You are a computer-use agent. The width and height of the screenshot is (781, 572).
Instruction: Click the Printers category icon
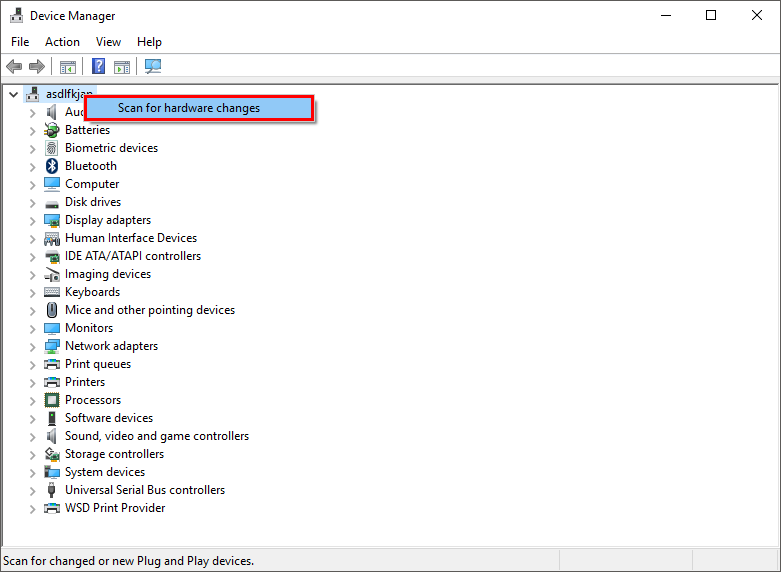(52, 382)
